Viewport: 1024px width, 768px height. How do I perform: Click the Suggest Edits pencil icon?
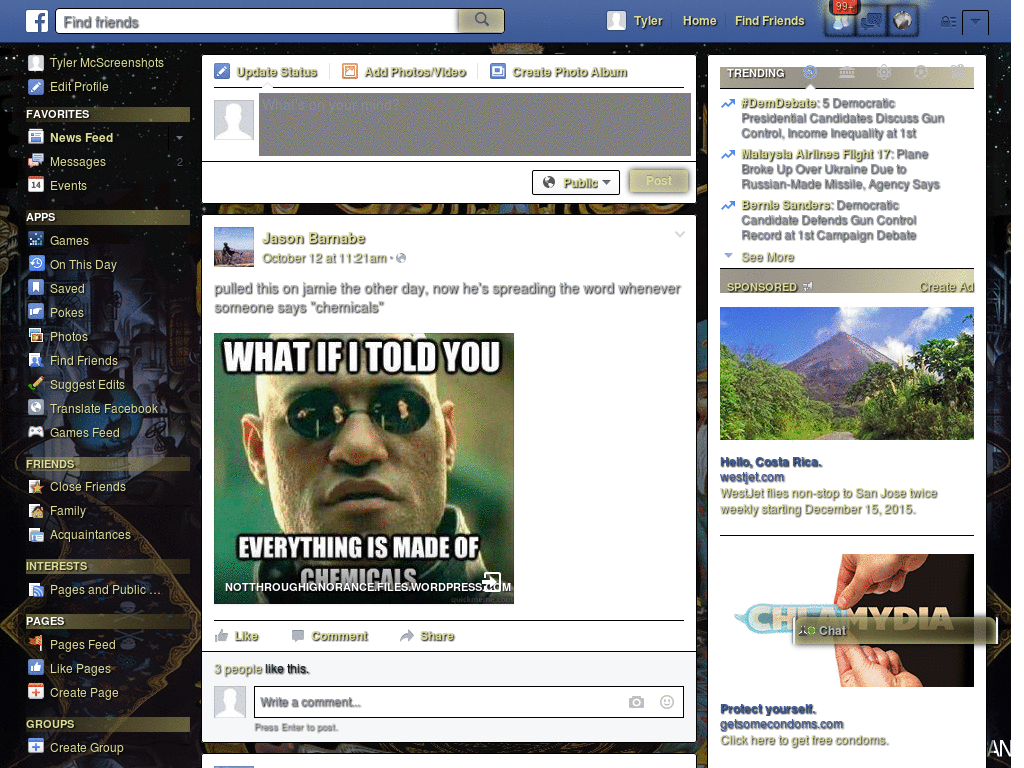point(36,384)
